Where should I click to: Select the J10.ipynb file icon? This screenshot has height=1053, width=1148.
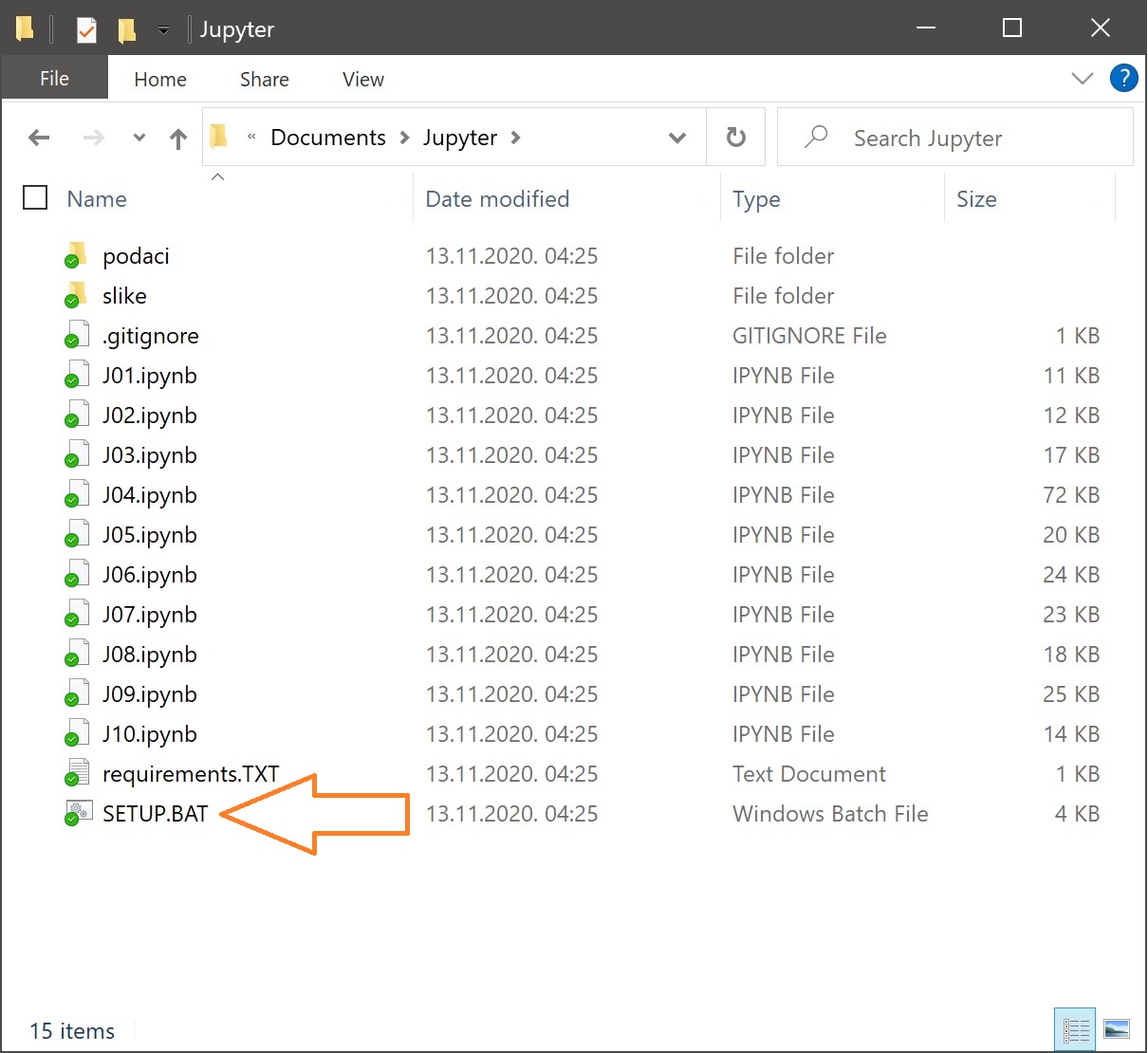tap(76, 733)
